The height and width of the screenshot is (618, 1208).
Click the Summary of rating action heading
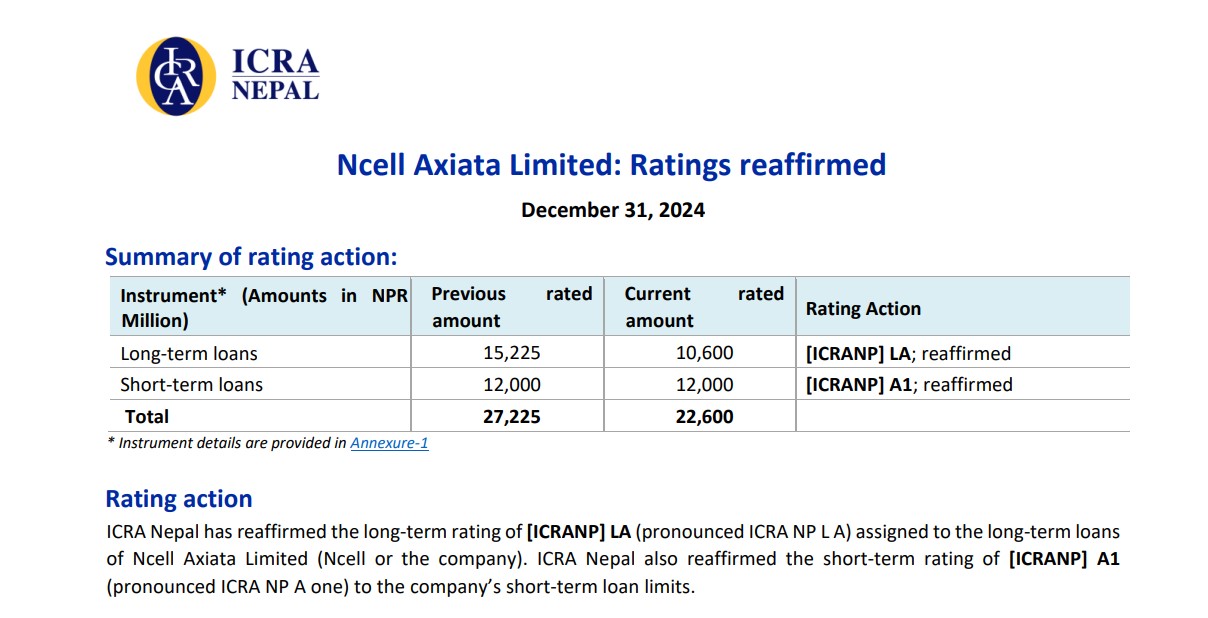pyautogui.click(x=251, y=257)
